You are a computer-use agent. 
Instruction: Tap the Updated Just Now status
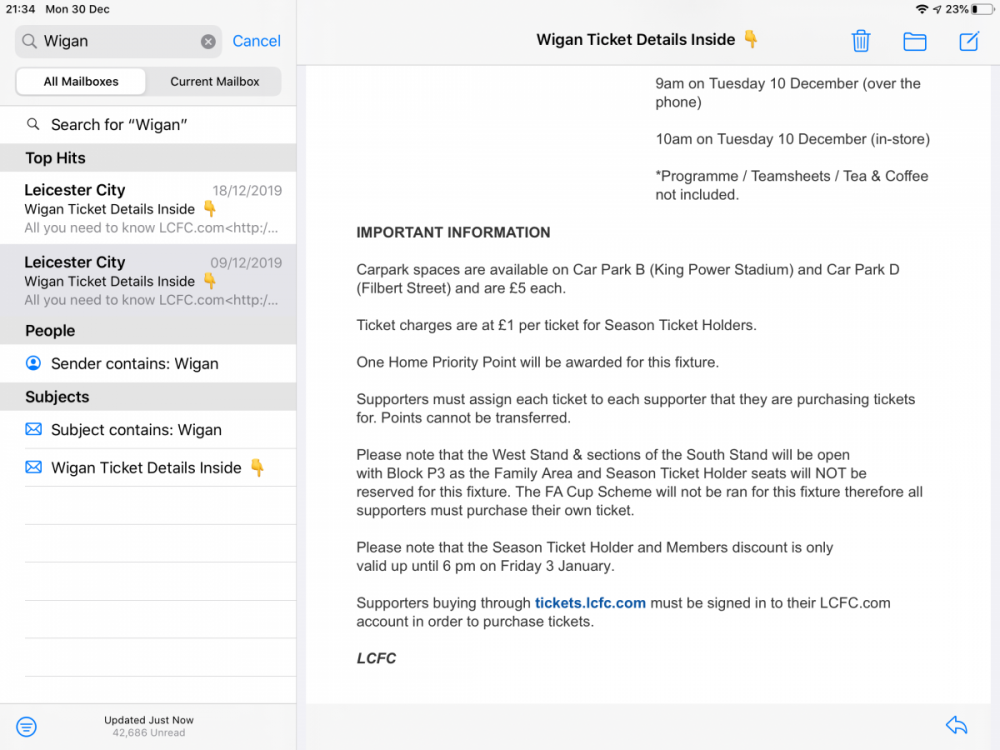tap(149, 720)
